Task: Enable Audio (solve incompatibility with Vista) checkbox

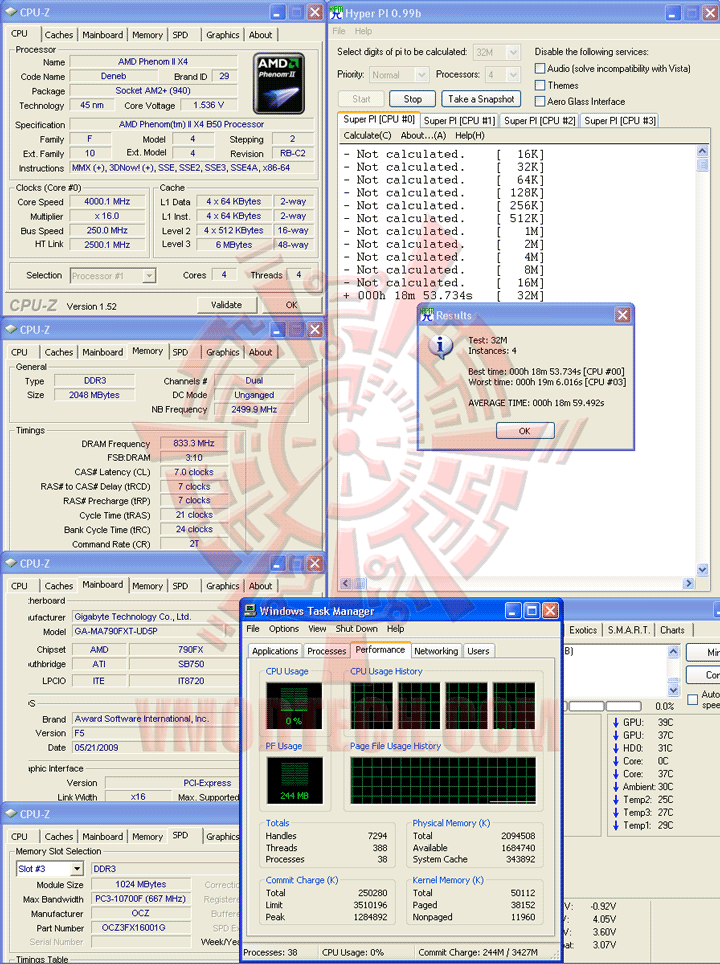Action: click(540, 68)
